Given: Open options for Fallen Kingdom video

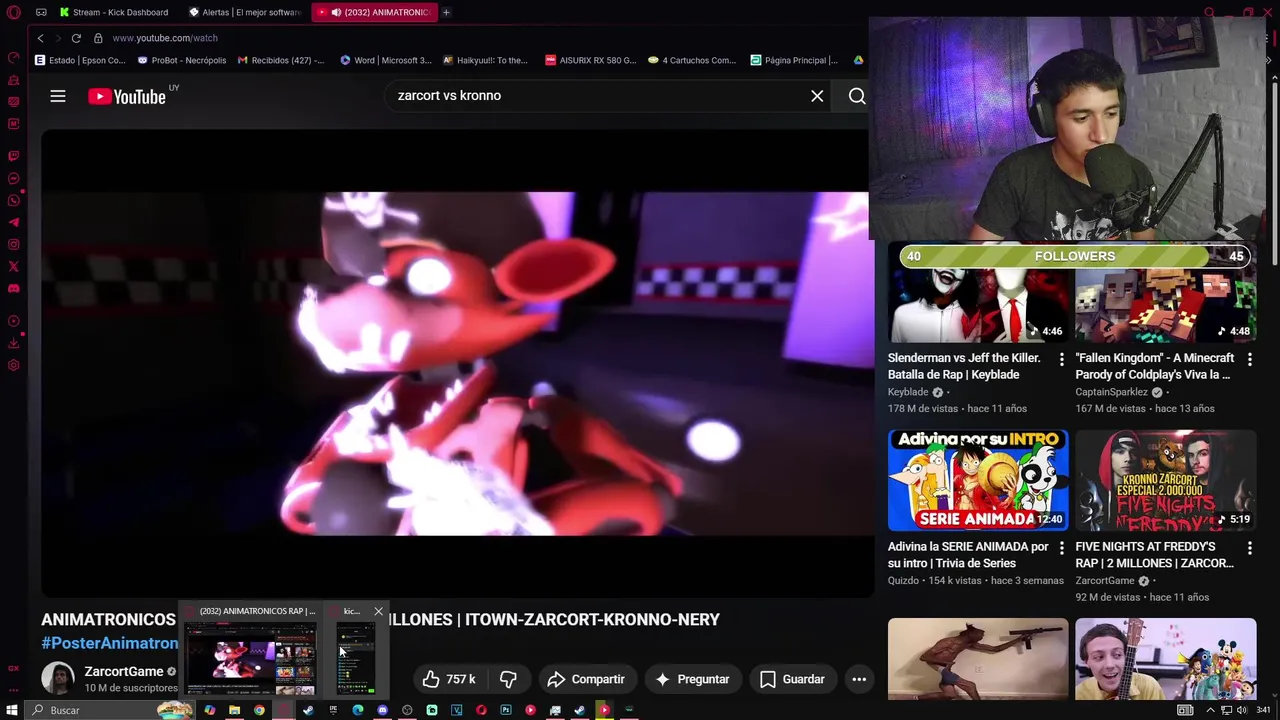Looking at the screenshot, I should 1249,359.
